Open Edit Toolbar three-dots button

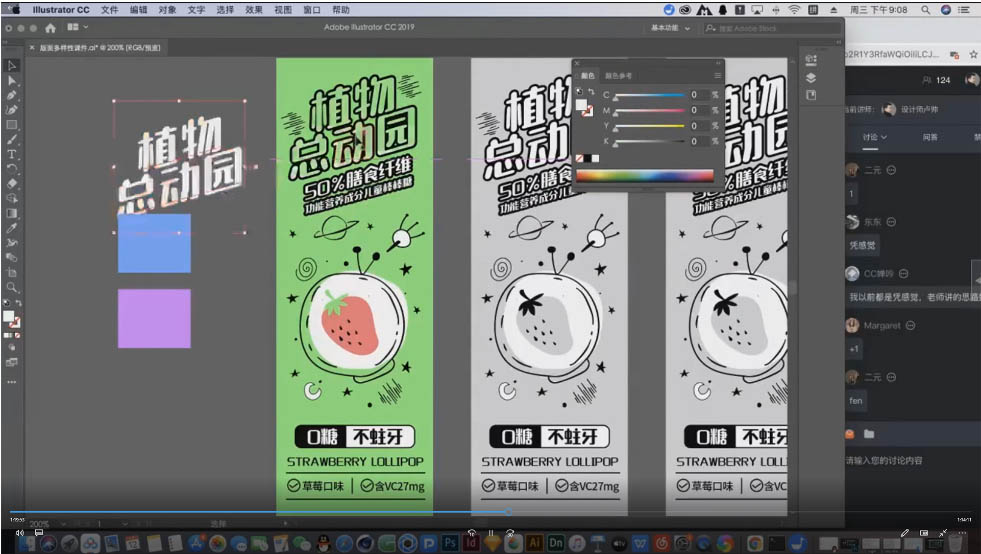11,382
